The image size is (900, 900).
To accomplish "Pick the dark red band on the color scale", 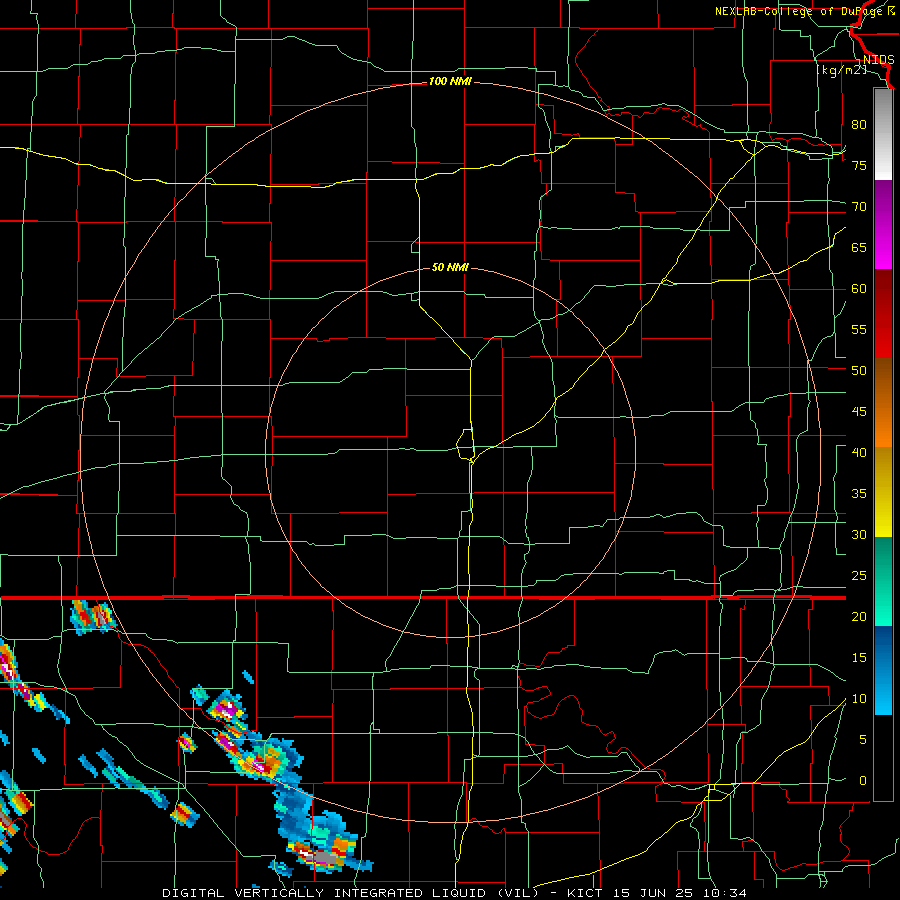I will click(x=883, y=313).
